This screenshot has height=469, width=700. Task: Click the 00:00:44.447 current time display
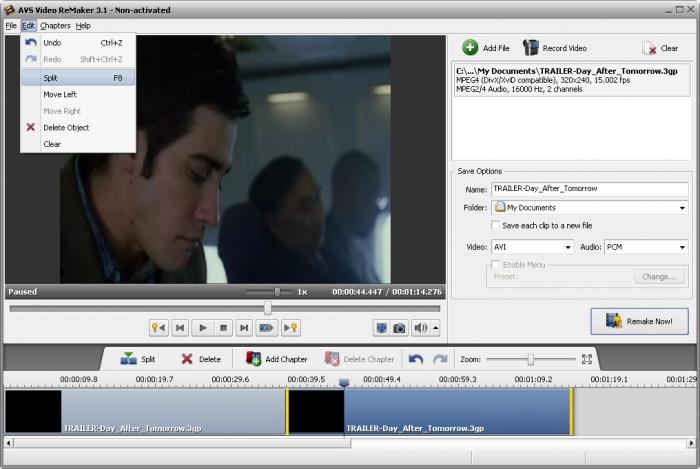pos(357,292)
